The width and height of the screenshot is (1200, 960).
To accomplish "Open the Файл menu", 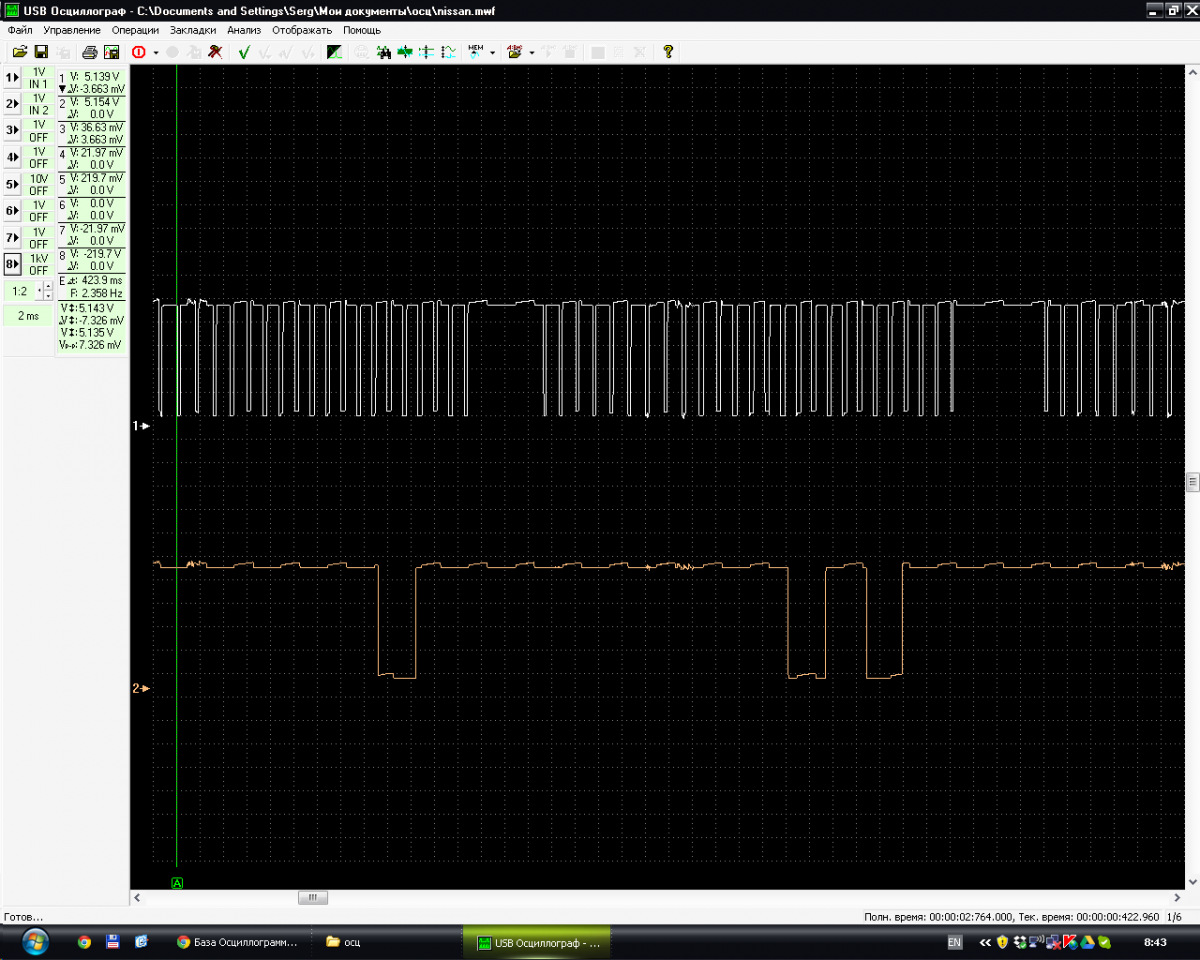I will pos(20,30).
